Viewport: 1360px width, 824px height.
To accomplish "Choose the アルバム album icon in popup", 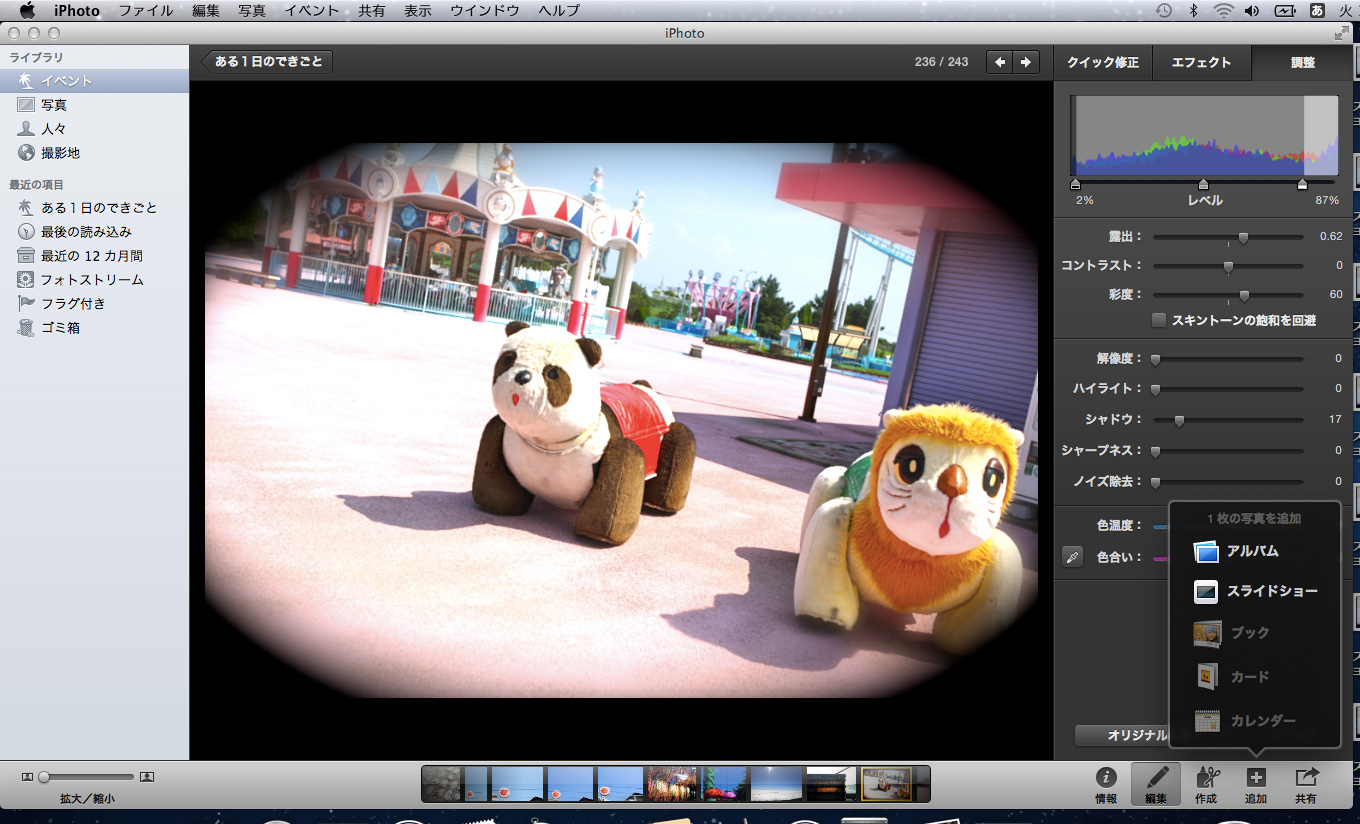I will click(x=1206, y=551).
